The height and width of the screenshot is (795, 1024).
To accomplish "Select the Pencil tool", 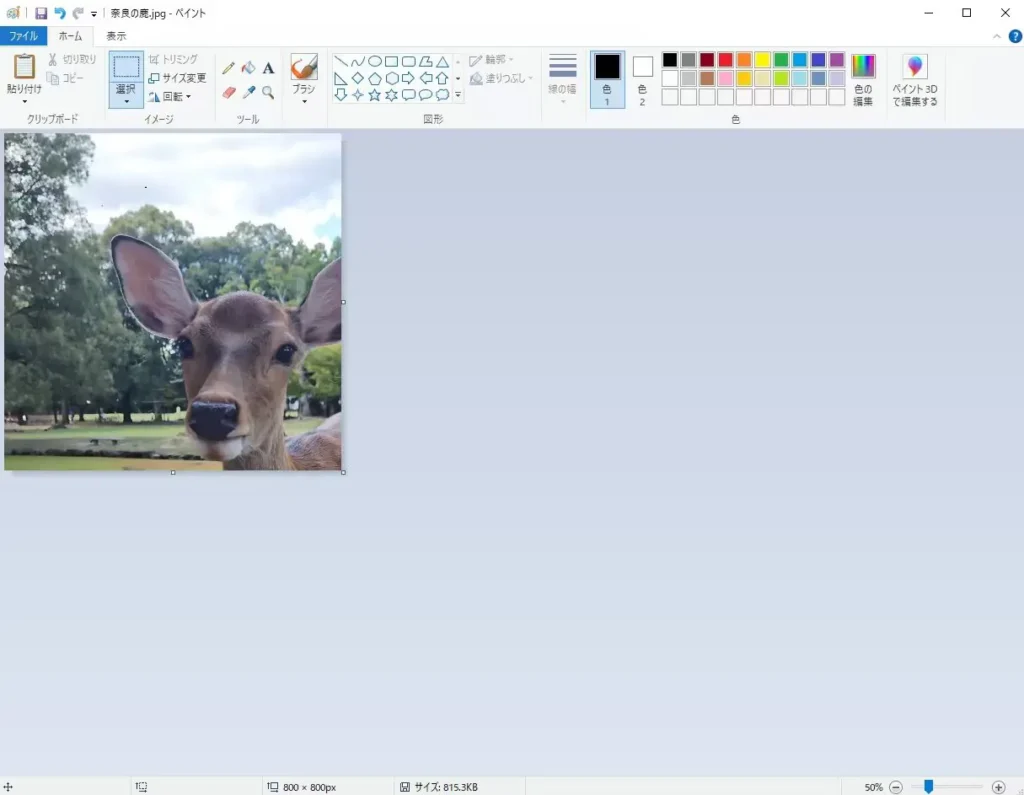I will [228, 68].
